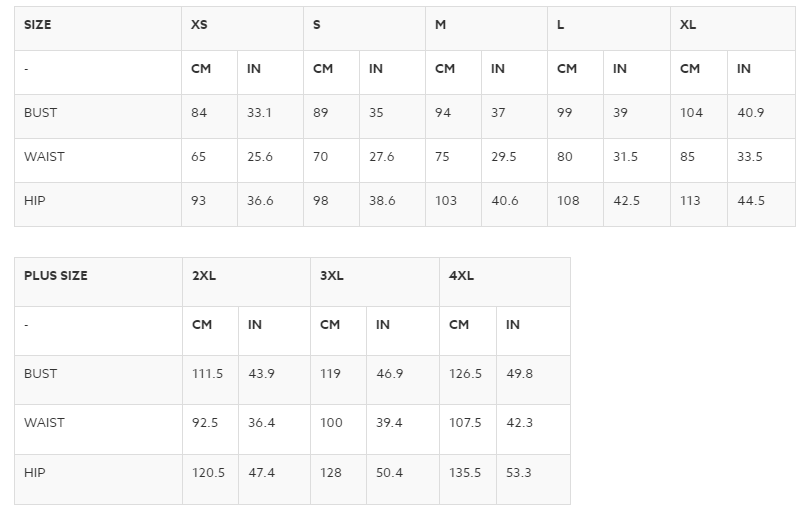
Task: Click the WAIST label in plus size table
Action: [44, 423]
